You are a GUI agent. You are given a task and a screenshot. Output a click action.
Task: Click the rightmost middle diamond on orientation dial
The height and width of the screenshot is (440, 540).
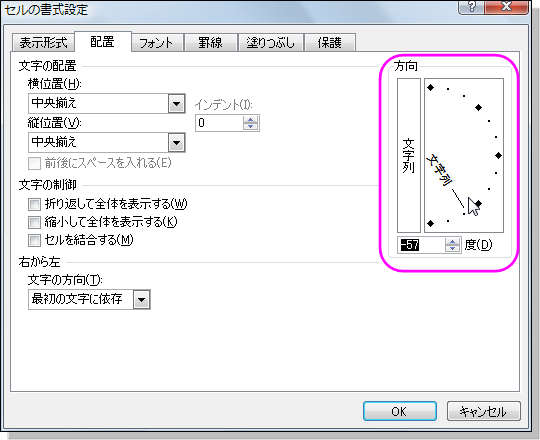point(498,156)
